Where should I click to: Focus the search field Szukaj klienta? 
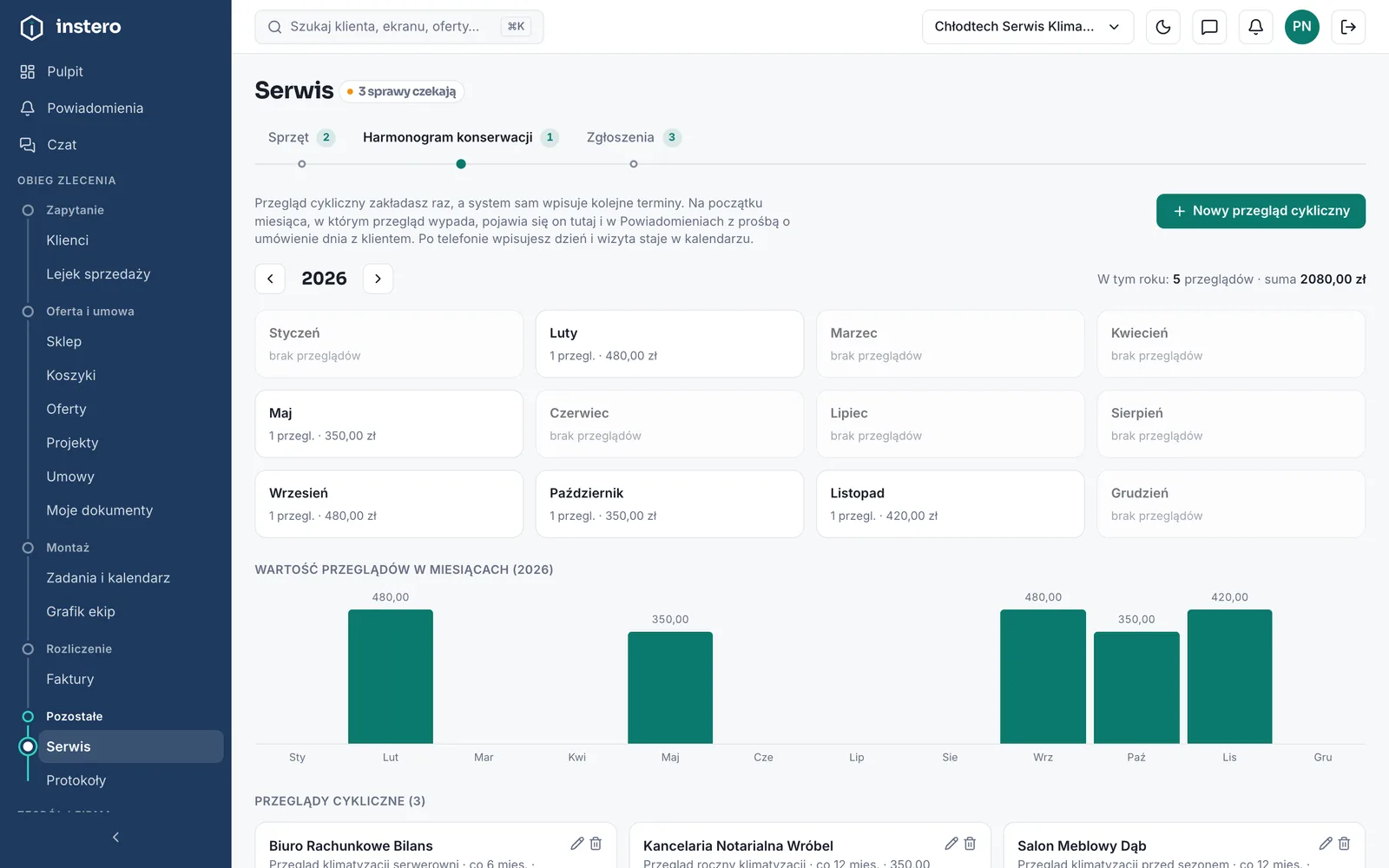(x=399, y=27)
